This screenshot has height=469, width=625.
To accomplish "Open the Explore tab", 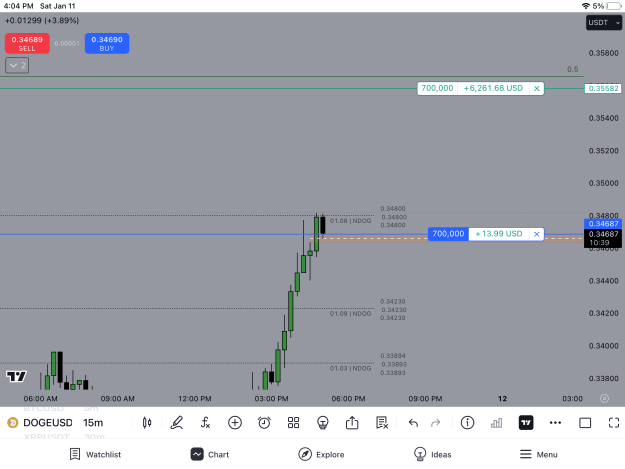I will click(321, 454).
